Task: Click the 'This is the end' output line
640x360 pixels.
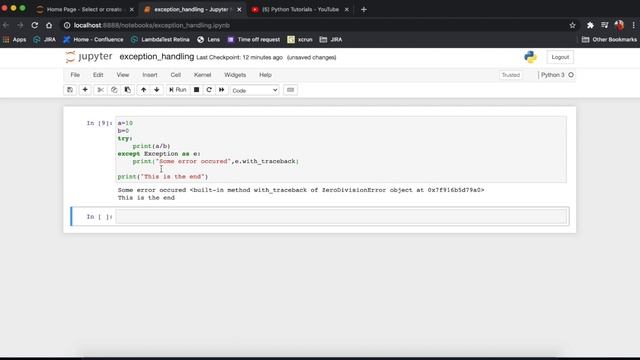Action: tap(146, 198)
